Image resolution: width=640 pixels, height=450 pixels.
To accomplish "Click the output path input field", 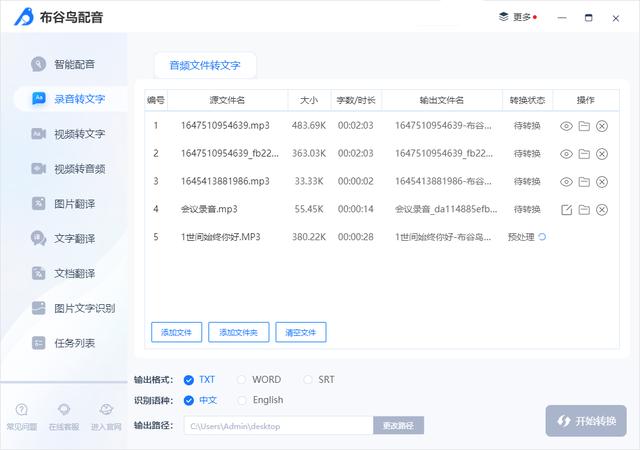I will pyautogui.click(x=277, y=425).
